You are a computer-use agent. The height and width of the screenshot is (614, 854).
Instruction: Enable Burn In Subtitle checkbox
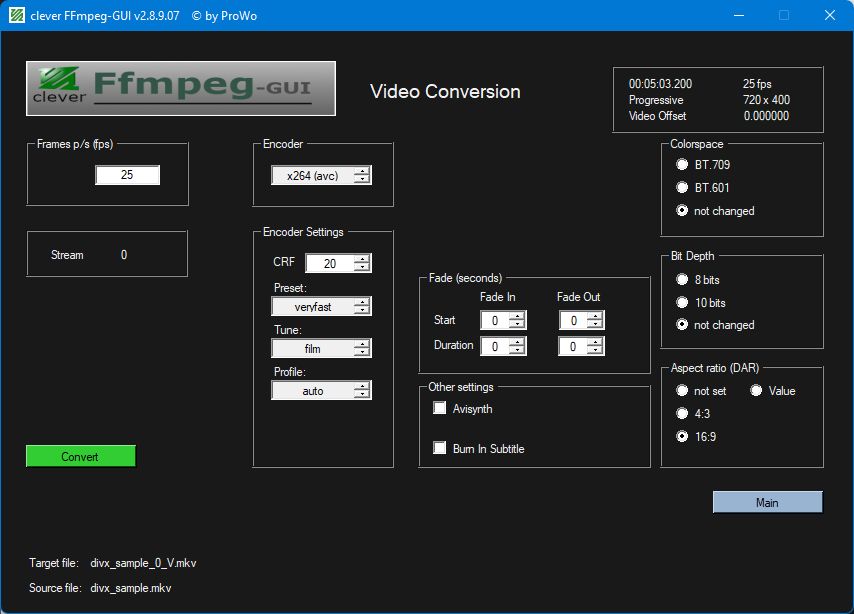pos(440,448)
